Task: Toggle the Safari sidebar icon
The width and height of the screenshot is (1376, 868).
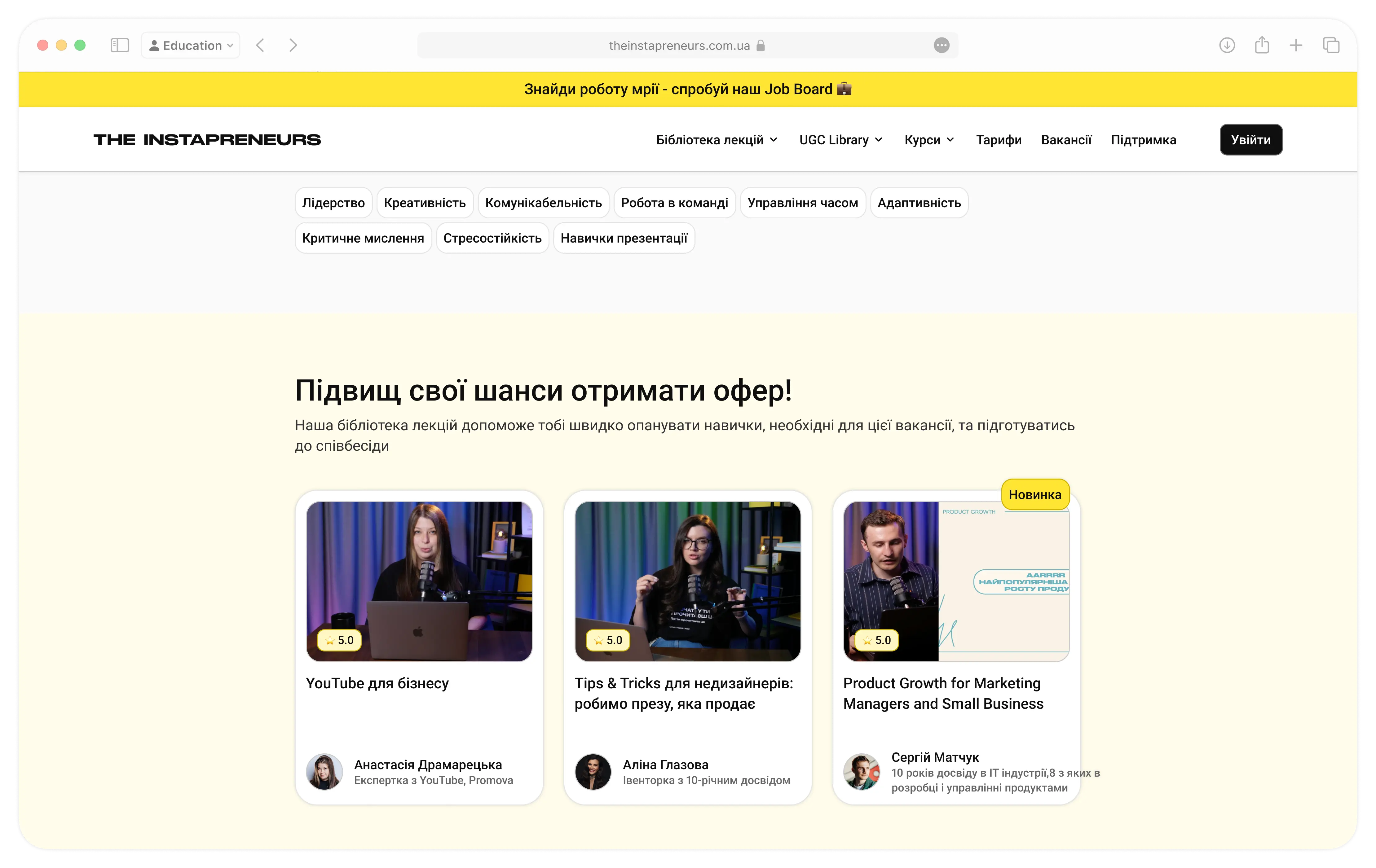Action: (119, 45)
